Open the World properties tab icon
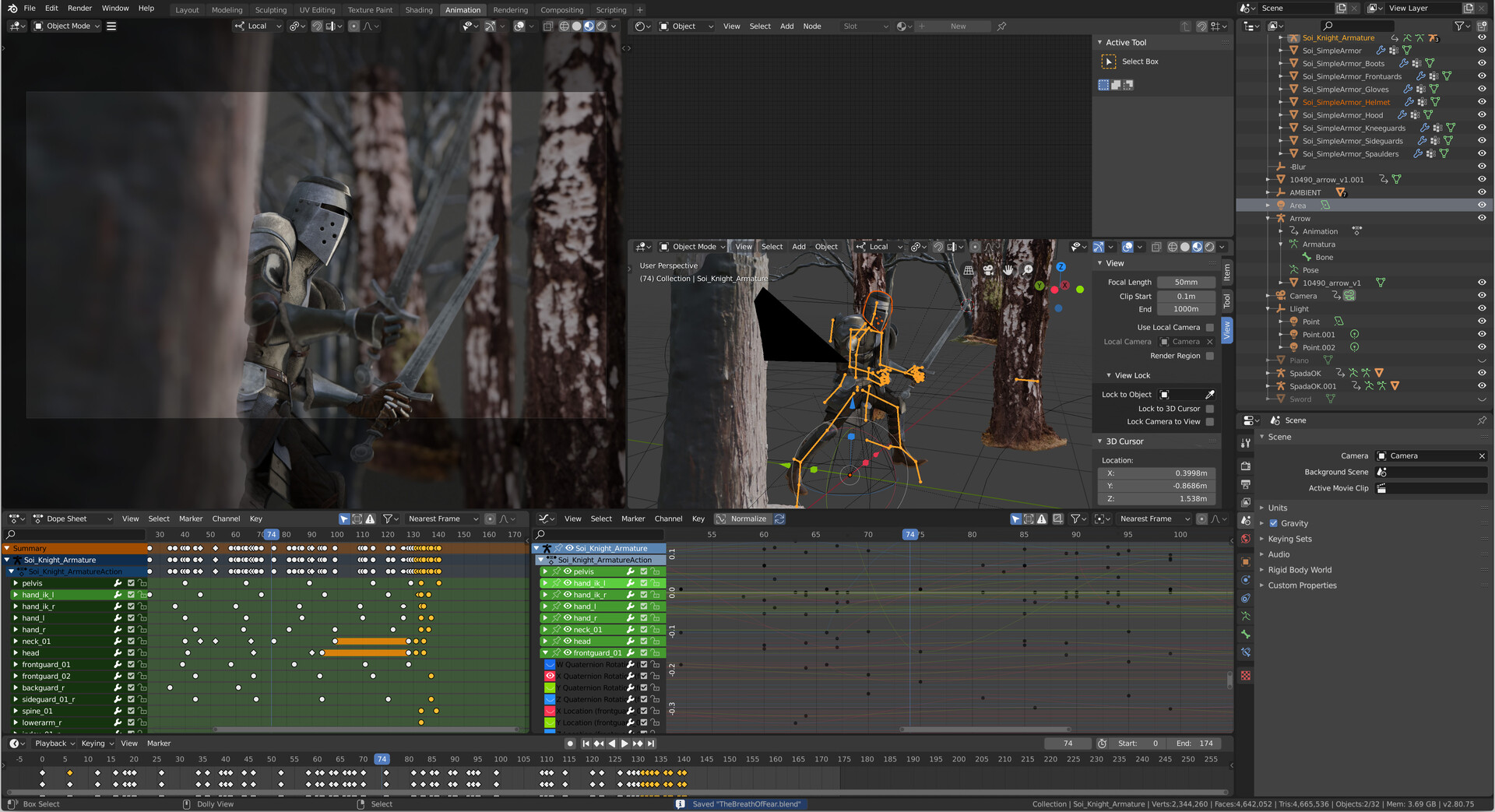 (1246, 539)
